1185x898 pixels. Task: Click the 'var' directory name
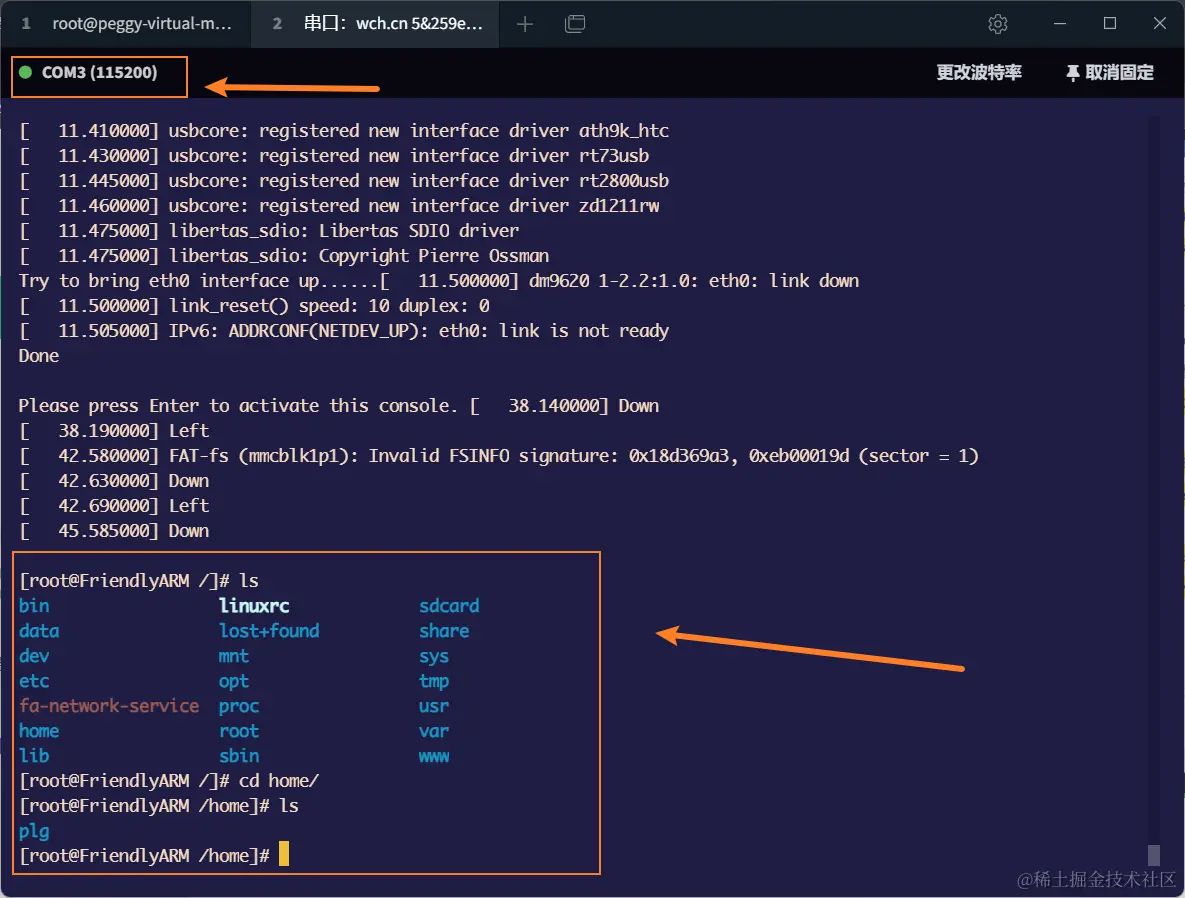pyautogui.click(x=434, y=730)
